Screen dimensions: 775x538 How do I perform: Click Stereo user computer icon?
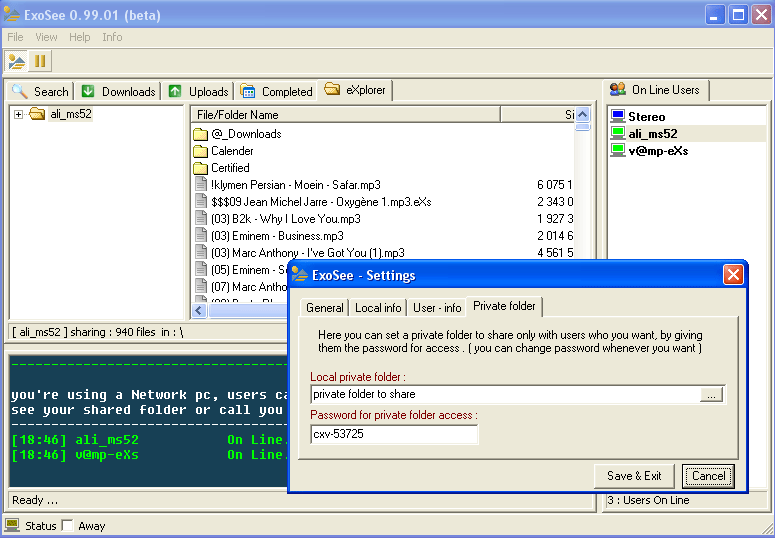[x=618, y=116]
